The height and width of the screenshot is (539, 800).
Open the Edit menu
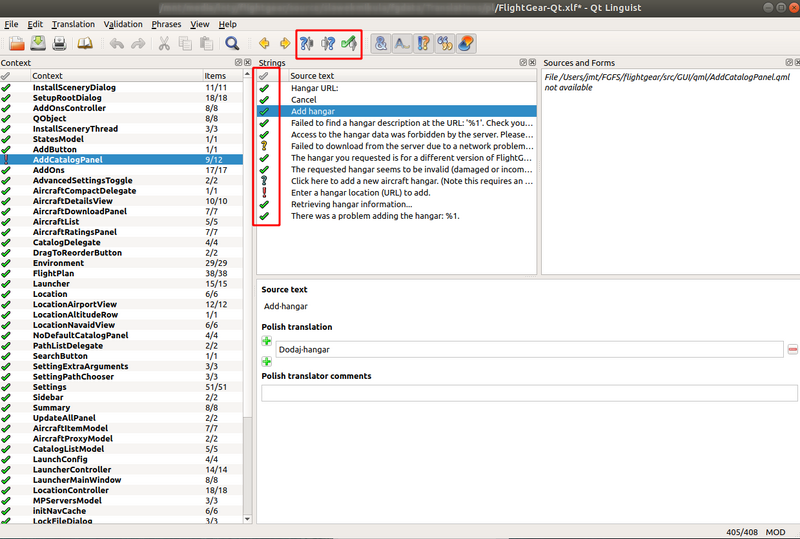(35, 24)
